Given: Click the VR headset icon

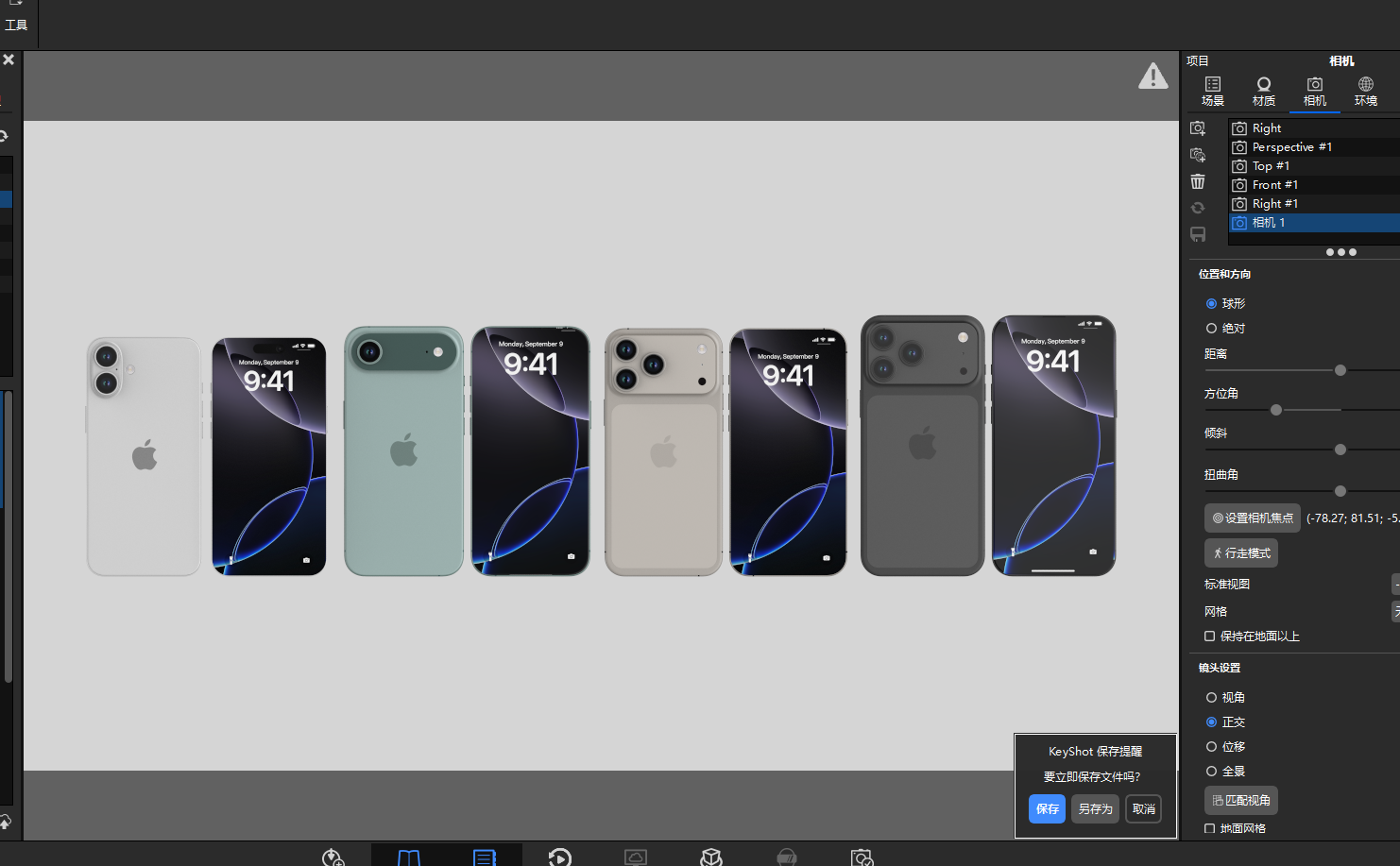Looking at the screenshot, I should [787, 858].
